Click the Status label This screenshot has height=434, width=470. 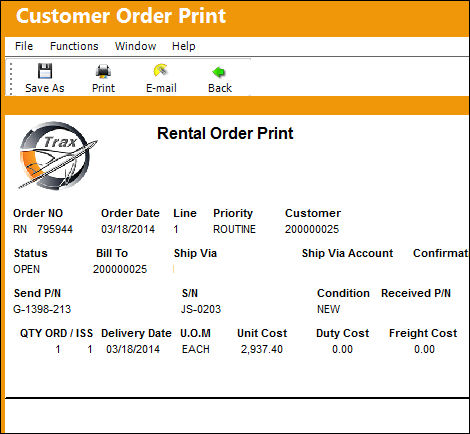click(x=31, y=253)
